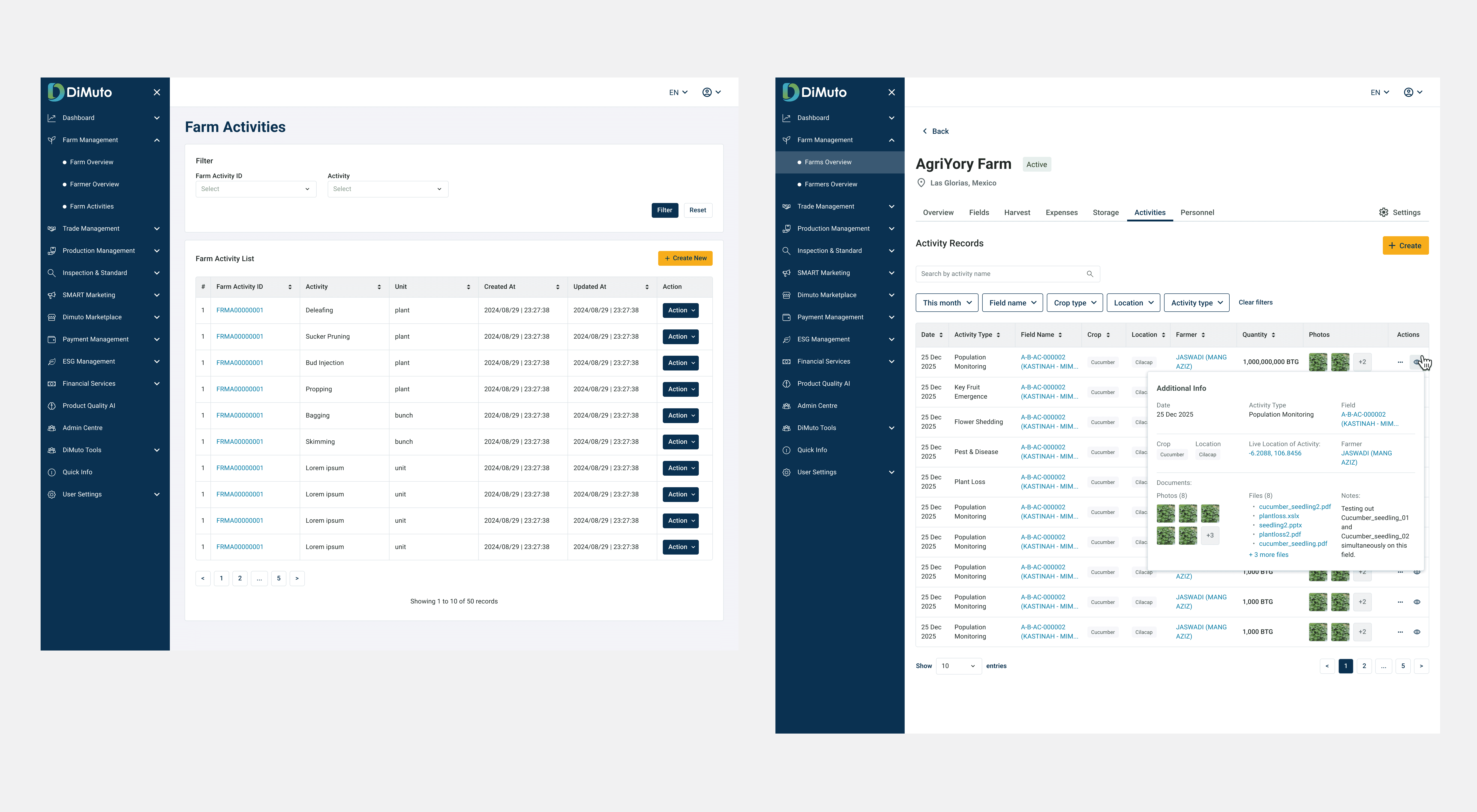Click the Create New button

click(685, 258)
